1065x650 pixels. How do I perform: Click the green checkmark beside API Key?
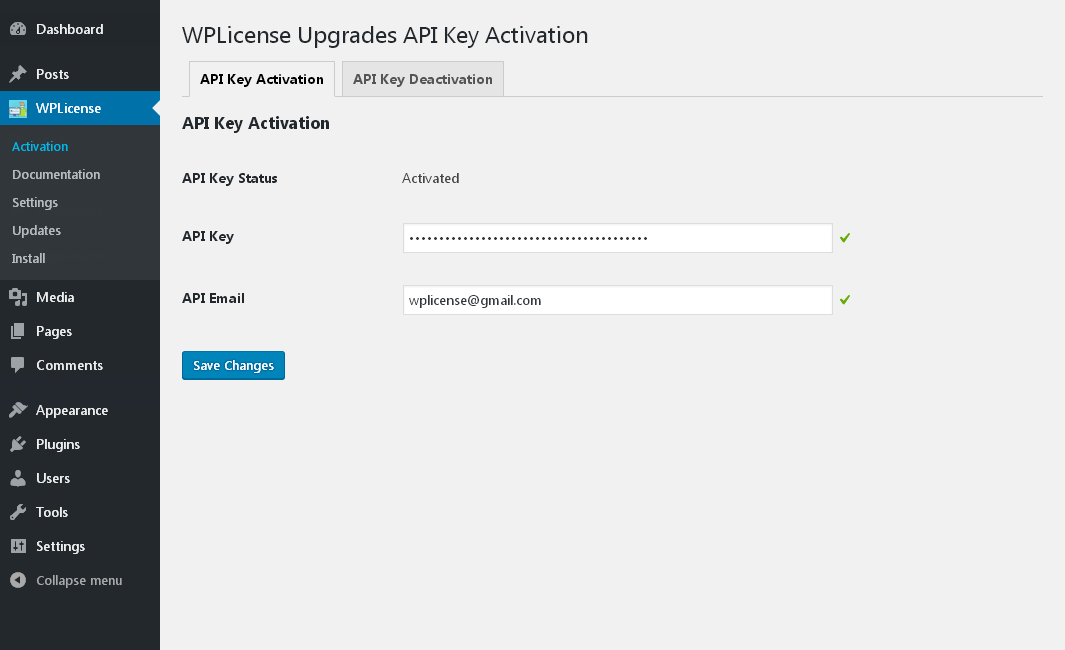point(845,238)
